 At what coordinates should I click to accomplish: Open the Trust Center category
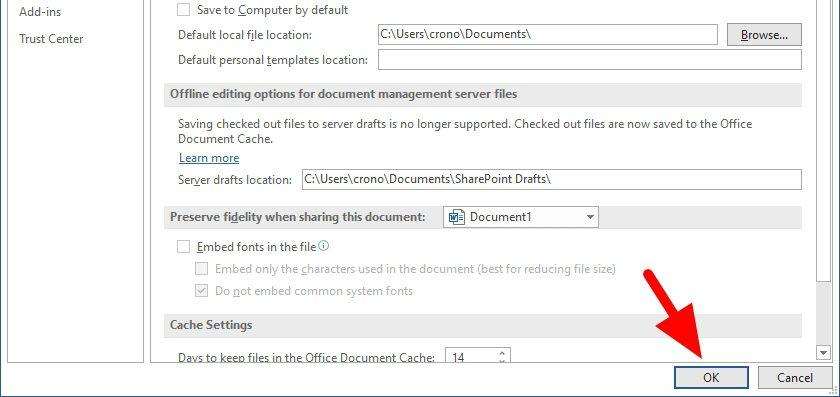pos(51,39)
